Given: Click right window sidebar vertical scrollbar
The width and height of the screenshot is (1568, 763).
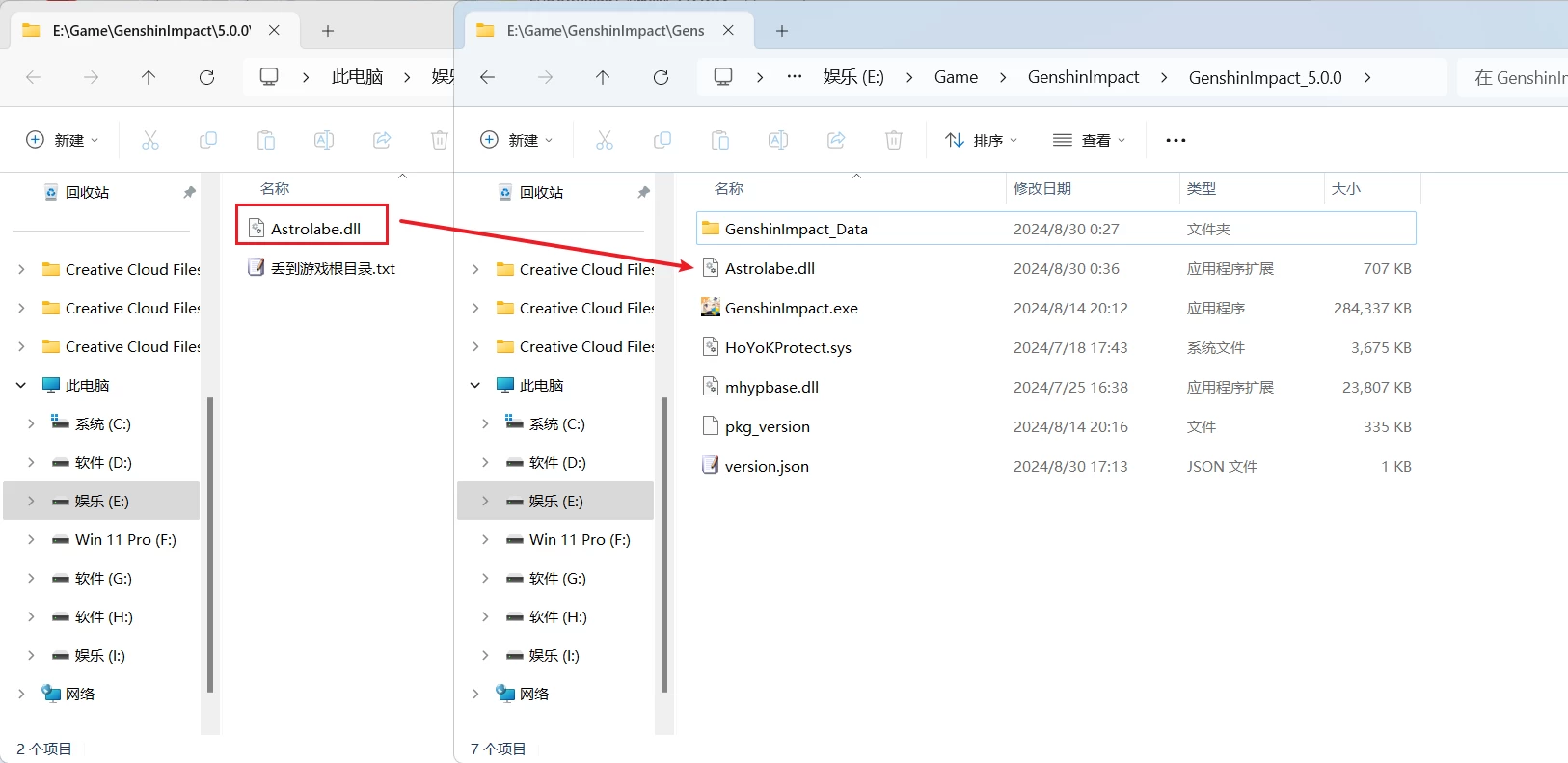Looking at the screenshot, I should (x=664, y=545).
